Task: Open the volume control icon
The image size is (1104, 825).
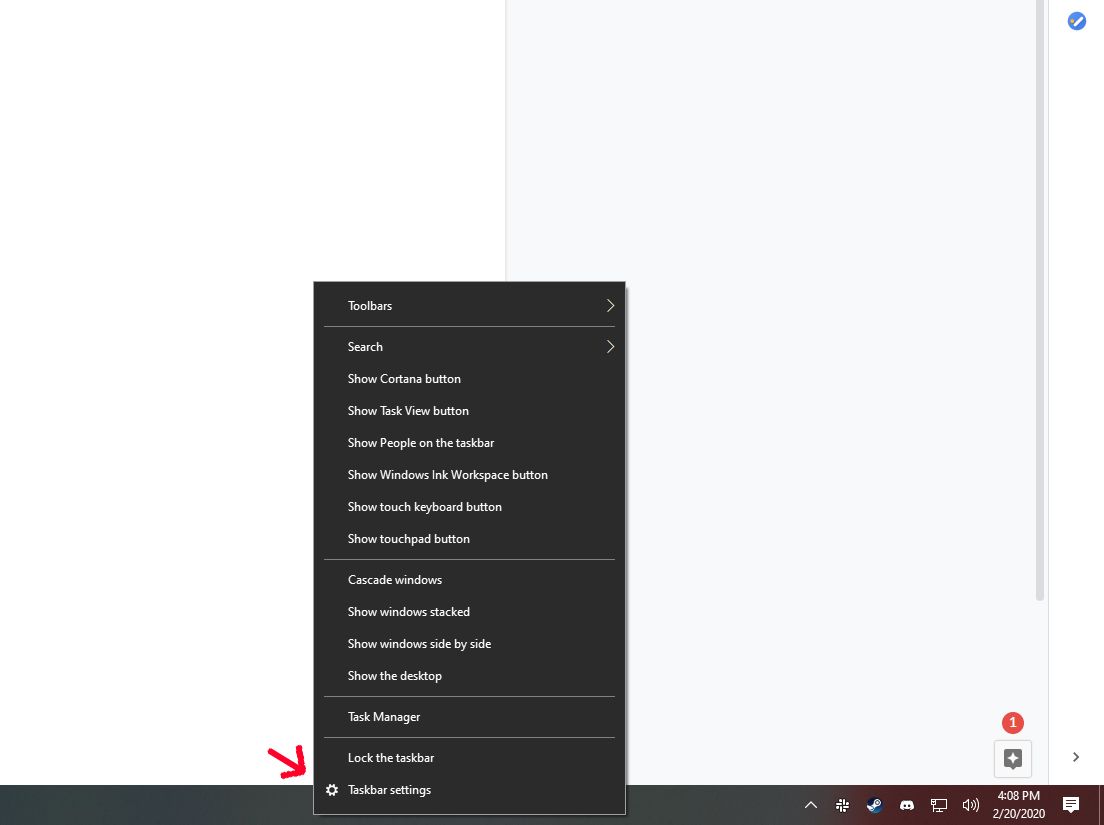Action: pos(970,805)
